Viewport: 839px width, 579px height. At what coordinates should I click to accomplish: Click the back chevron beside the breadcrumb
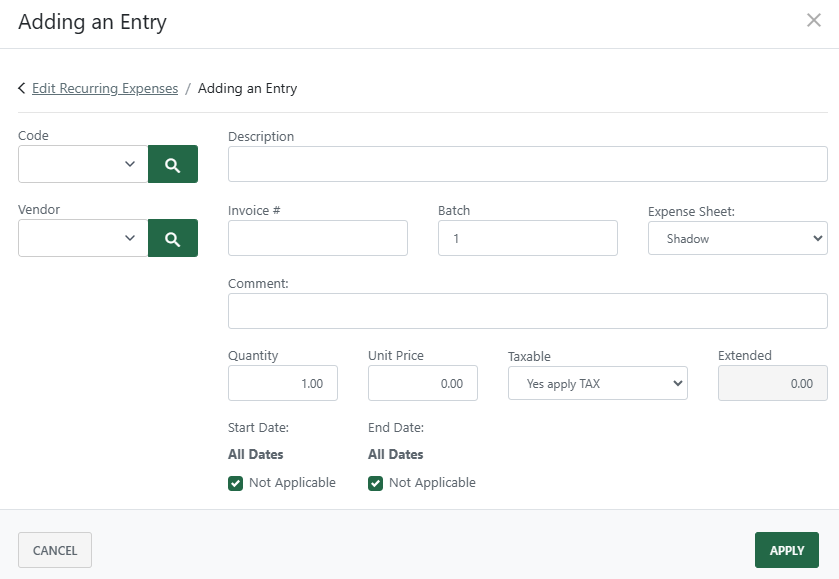pos(20,88)
